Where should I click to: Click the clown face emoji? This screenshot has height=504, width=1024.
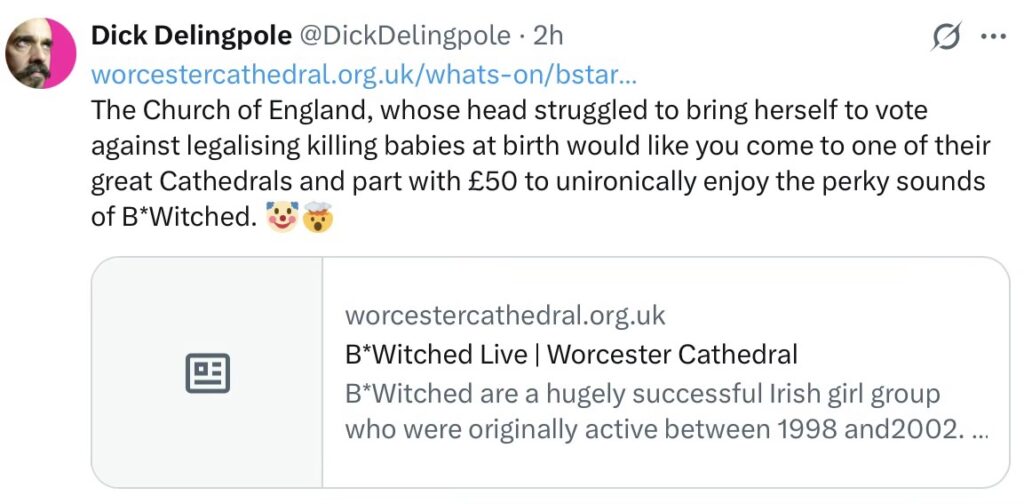[284, 216]
